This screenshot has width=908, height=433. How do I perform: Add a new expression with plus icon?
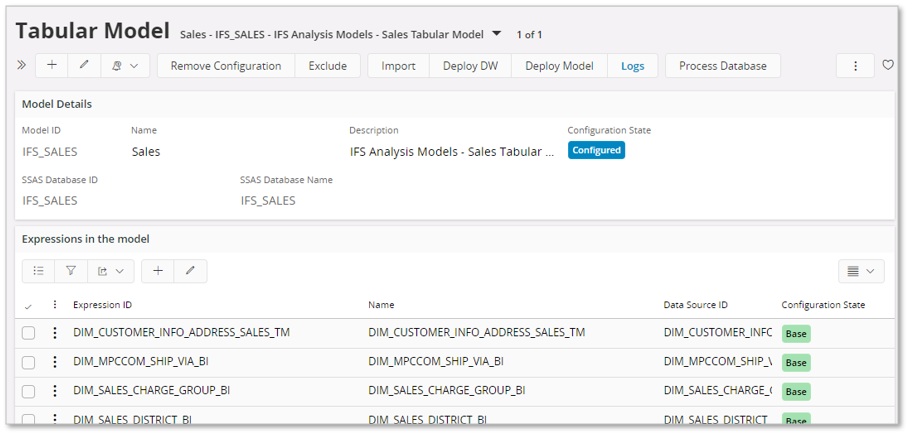pos(158,271)
